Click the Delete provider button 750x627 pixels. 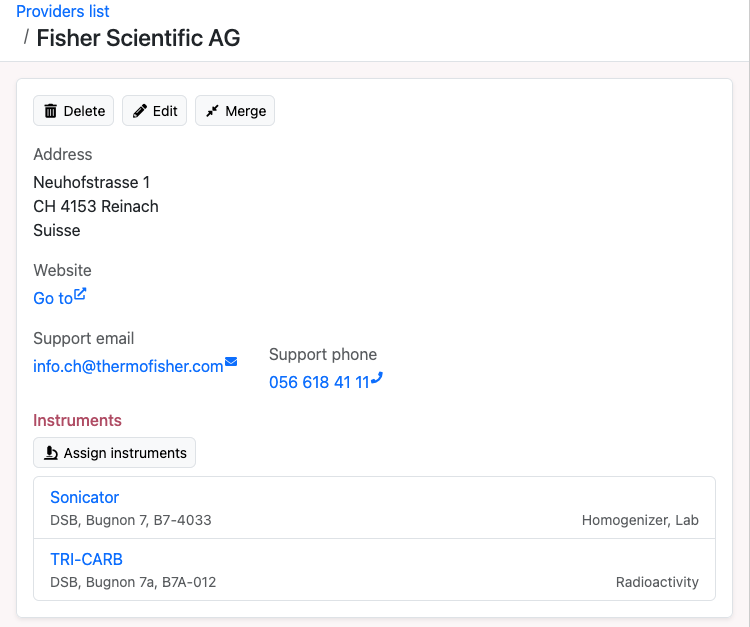pyautogui.click(x=74, y=111)
